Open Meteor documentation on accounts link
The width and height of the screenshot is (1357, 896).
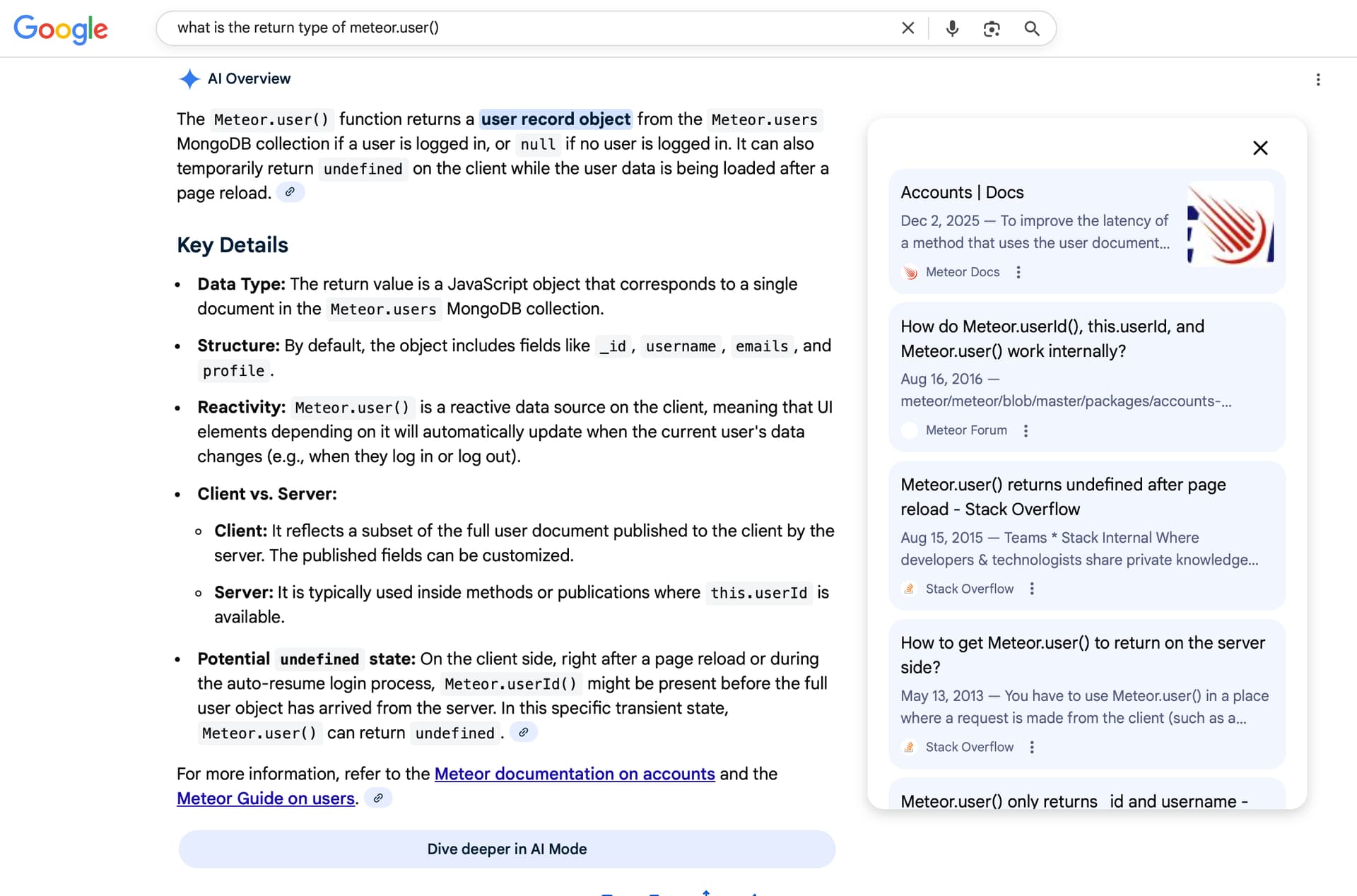pyautogui.click(x=574, y=774)
